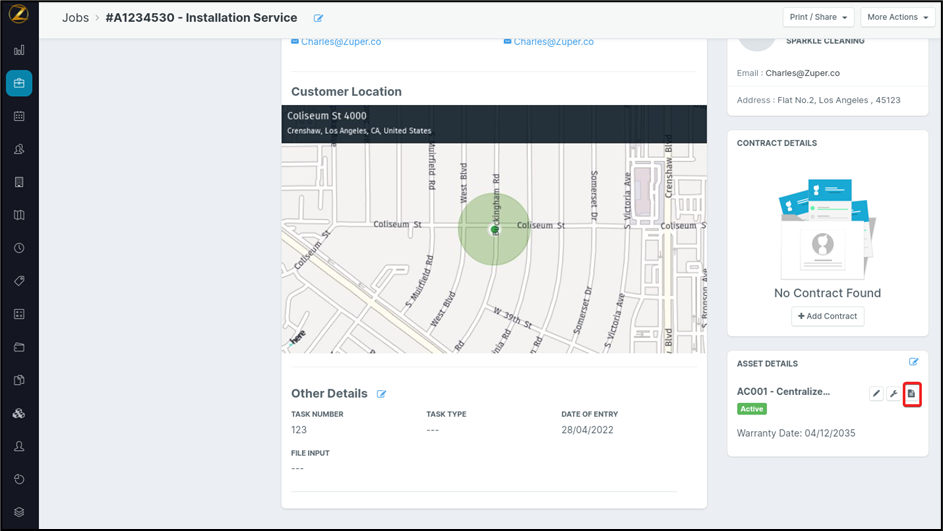Click the clock icon in the sidebar
The image size is (943, 531).
(19, 248)
